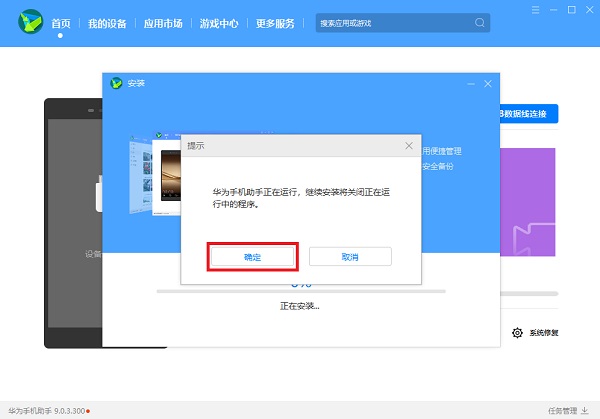
Task: Click the dialog message about 华为手机助手正在运行
Action: pyautogui.click(x=301, y=198)
